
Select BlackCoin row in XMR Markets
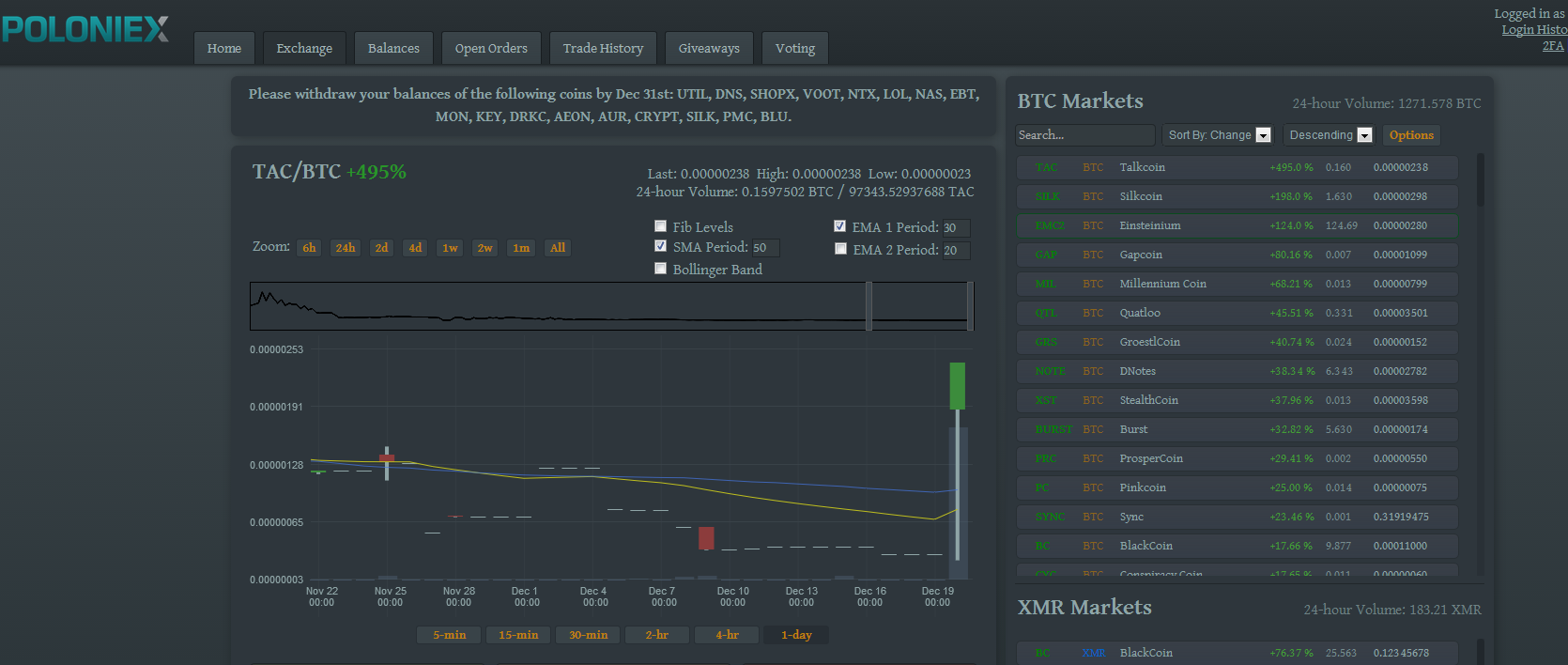tap(1237, 653)
